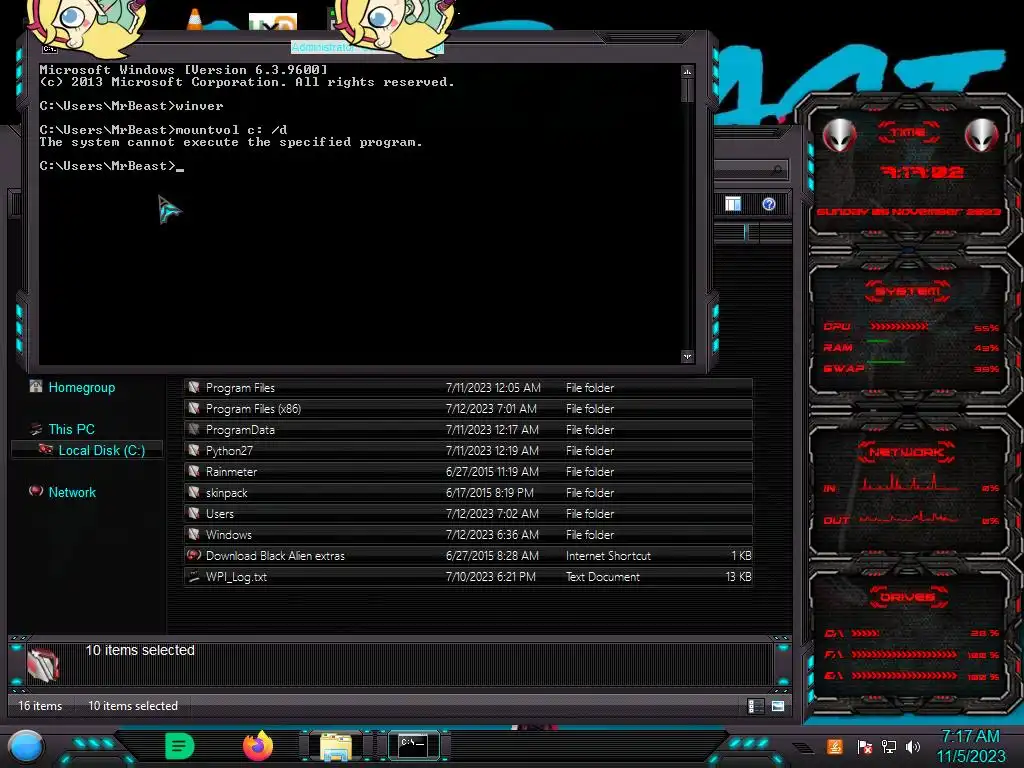Click the CPU usage bar
1024x768 pixels.
coord(898,326)
